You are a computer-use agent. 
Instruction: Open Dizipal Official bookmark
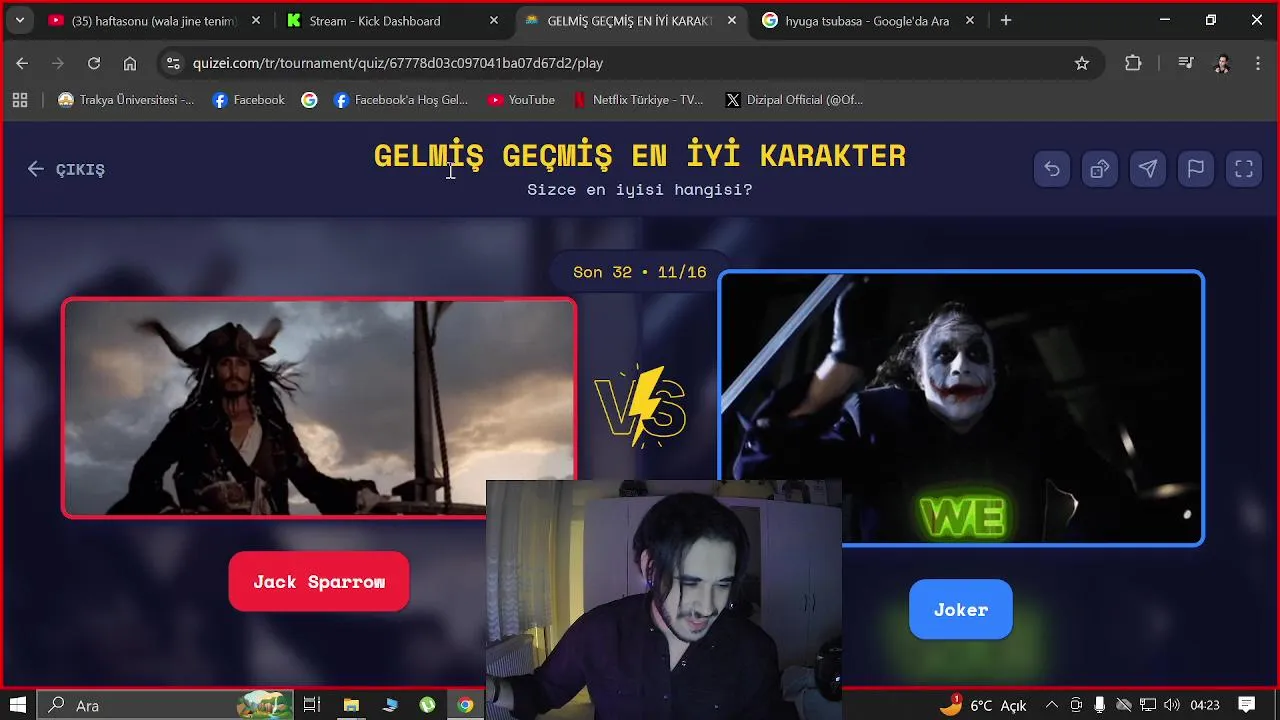pos(794,100)
